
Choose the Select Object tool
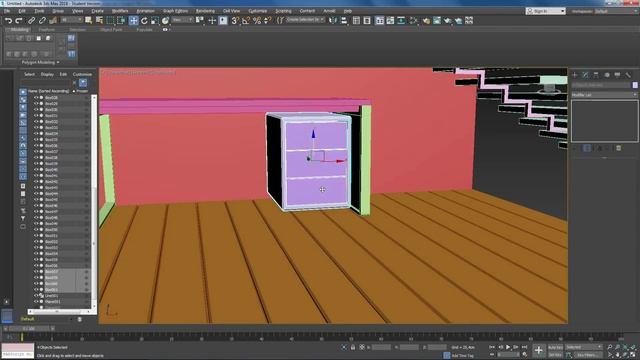88,20
